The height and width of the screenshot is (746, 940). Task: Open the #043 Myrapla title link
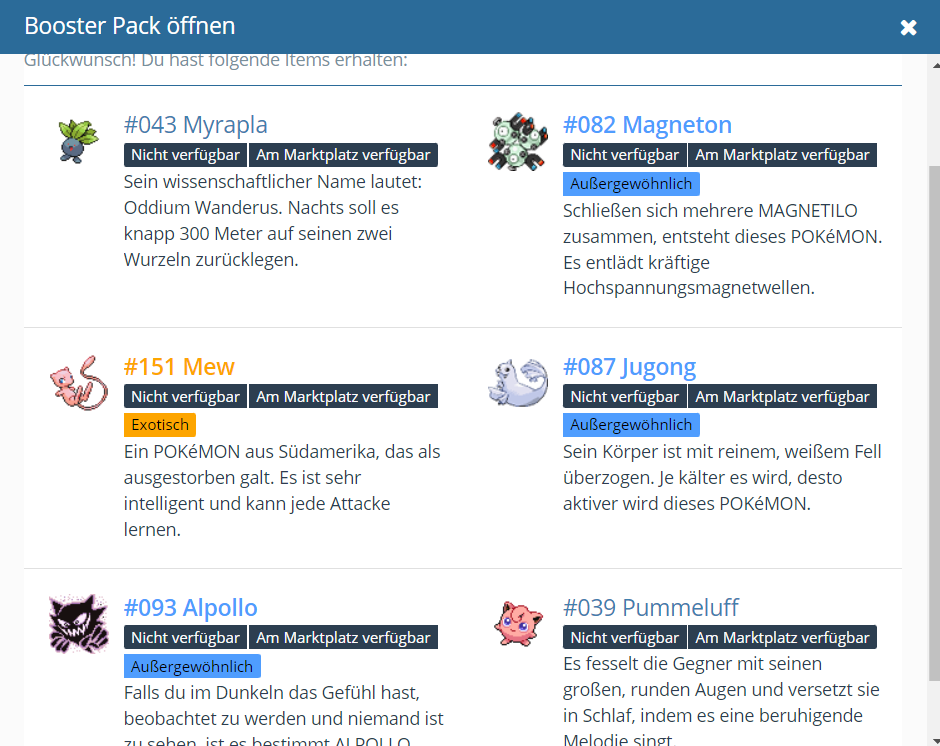click(x=195, y=125)
